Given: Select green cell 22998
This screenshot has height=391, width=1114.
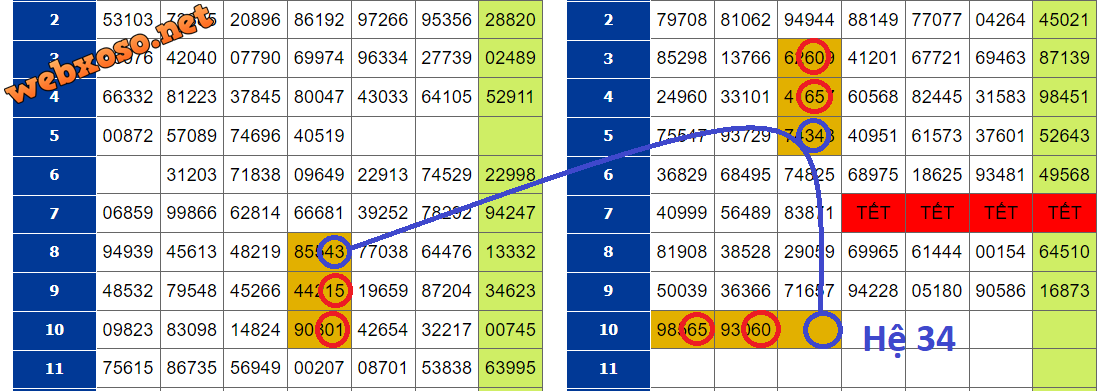Looking at the screenshot, I should point(510,174).
